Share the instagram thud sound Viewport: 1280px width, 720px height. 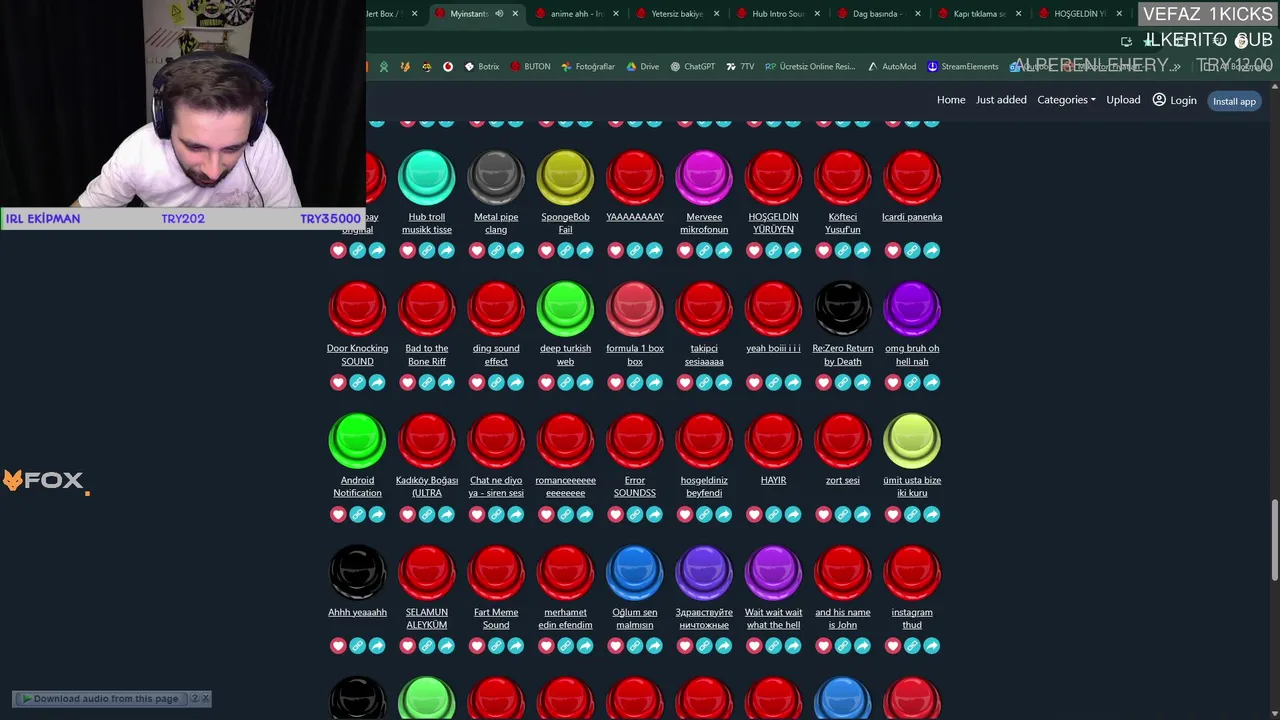click(x=932, y=646)
